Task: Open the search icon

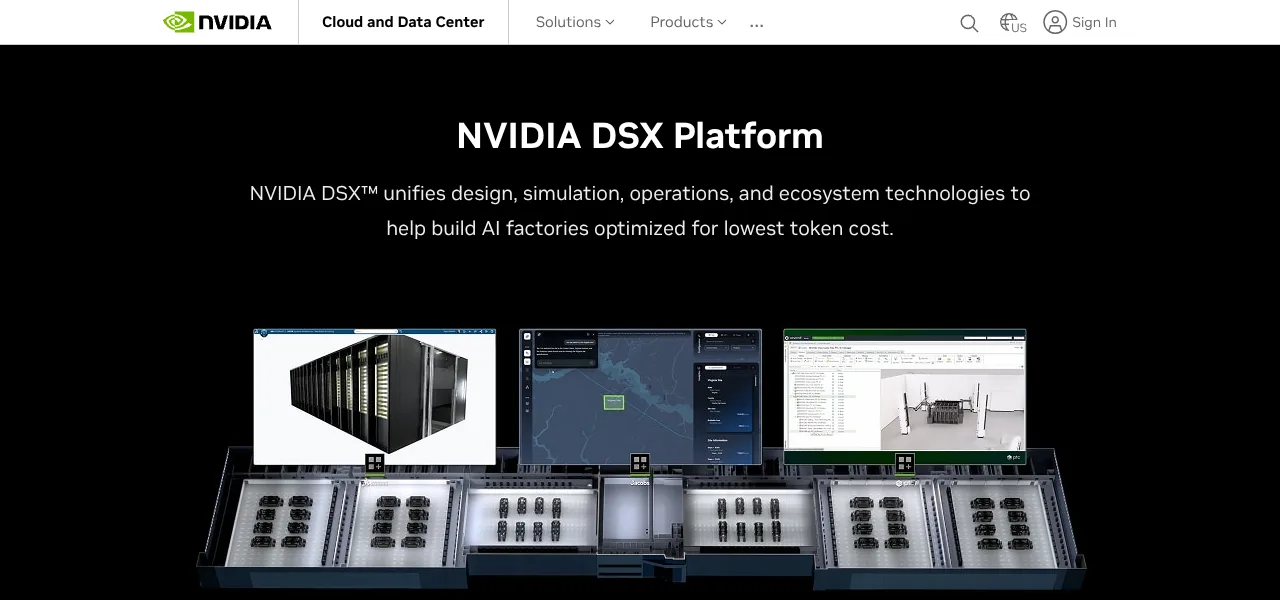Action: click(x=969, y=23)
